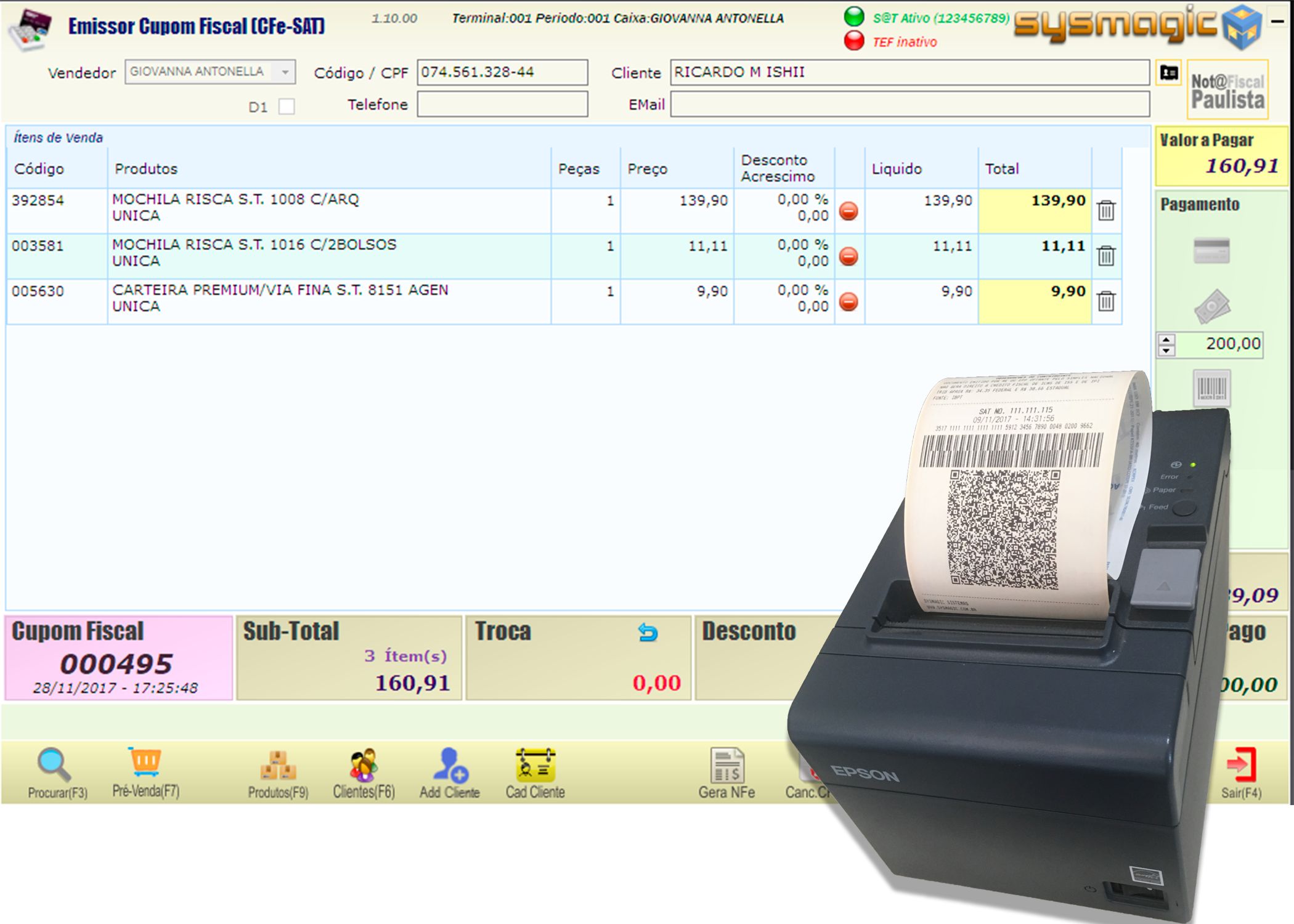Delete item 392854 with trash icon
The width and height of the screenshot is (1294, 924).
click(x=1106, y=211)
